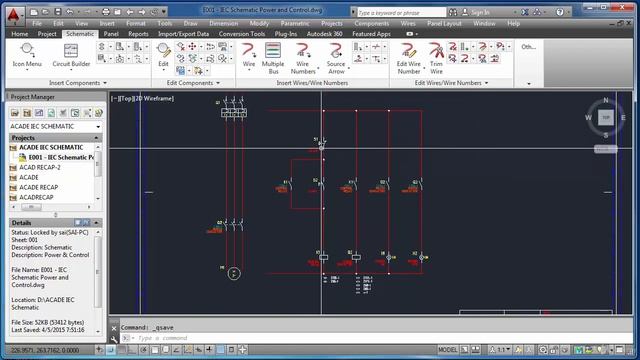Click the Save icon in quick access toolbar
The height and width of the screenshot is (360, 640).
[58, 12]
